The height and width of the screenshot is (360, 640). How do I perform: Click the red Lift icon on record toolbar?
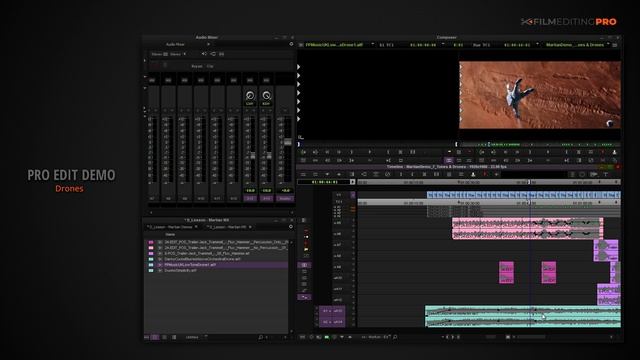[602, 152]
